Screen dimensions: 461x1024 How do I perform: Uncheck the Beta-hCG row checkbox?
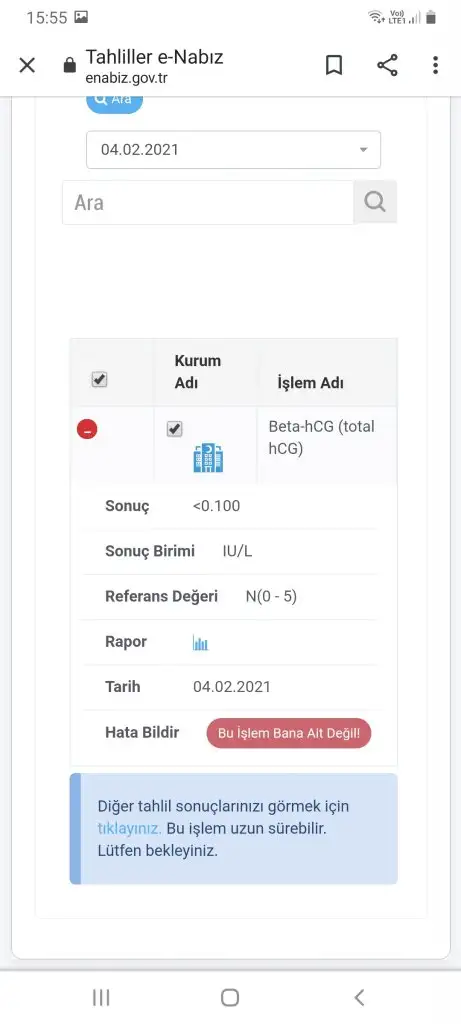[x=174, y=429]
